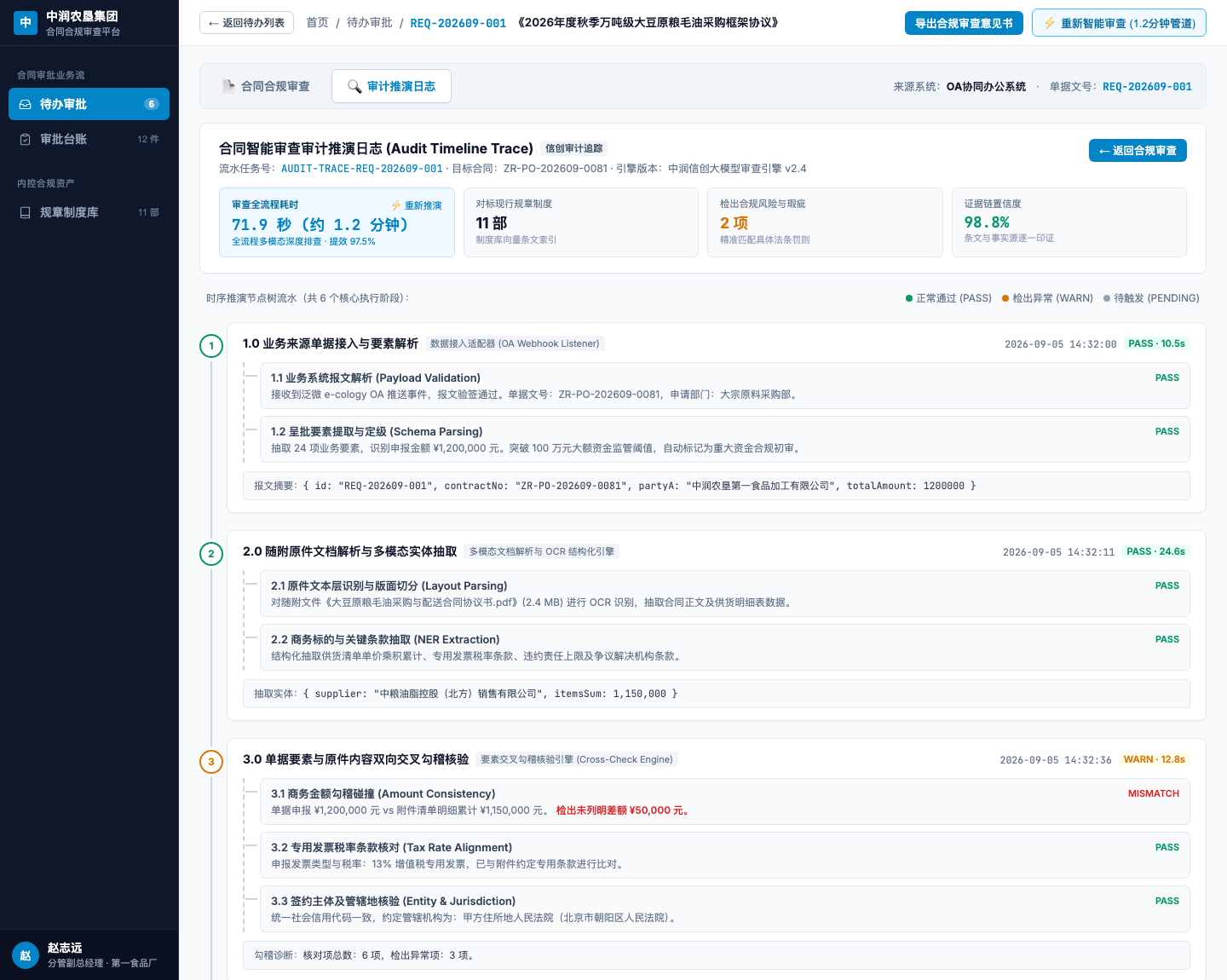
Task: Click the 中润农垦集团 logo icon
Action: click(x=26, y=23)
